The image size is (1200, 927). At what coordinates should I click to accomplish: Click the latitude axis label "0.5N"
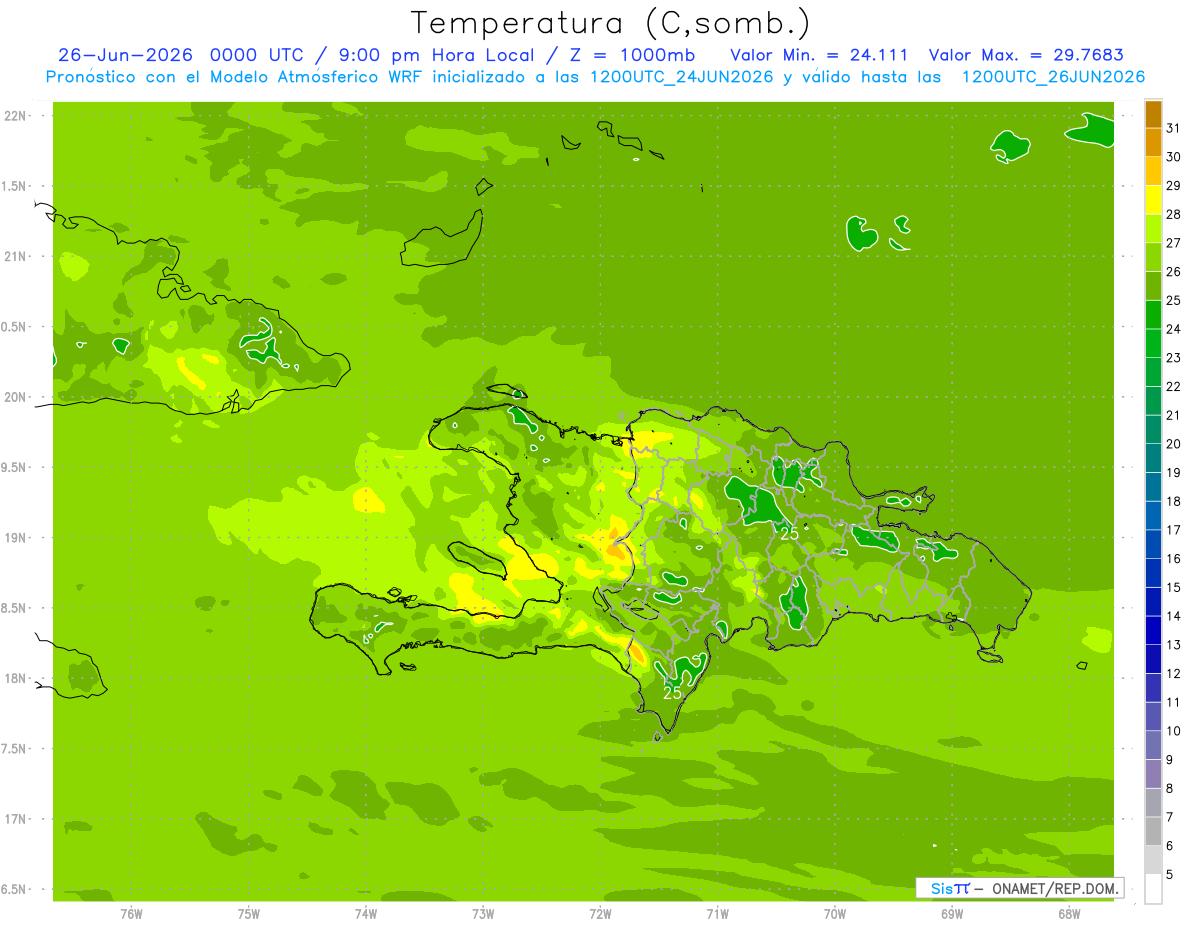[15, 327]
